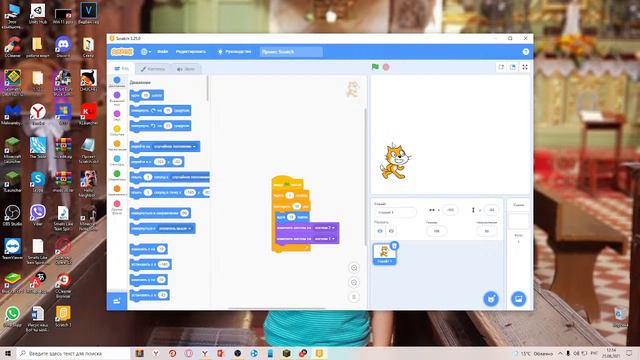640x360 pixels.
Task: Open the OBS Studio desktop icon
Action: pos(12,216)
